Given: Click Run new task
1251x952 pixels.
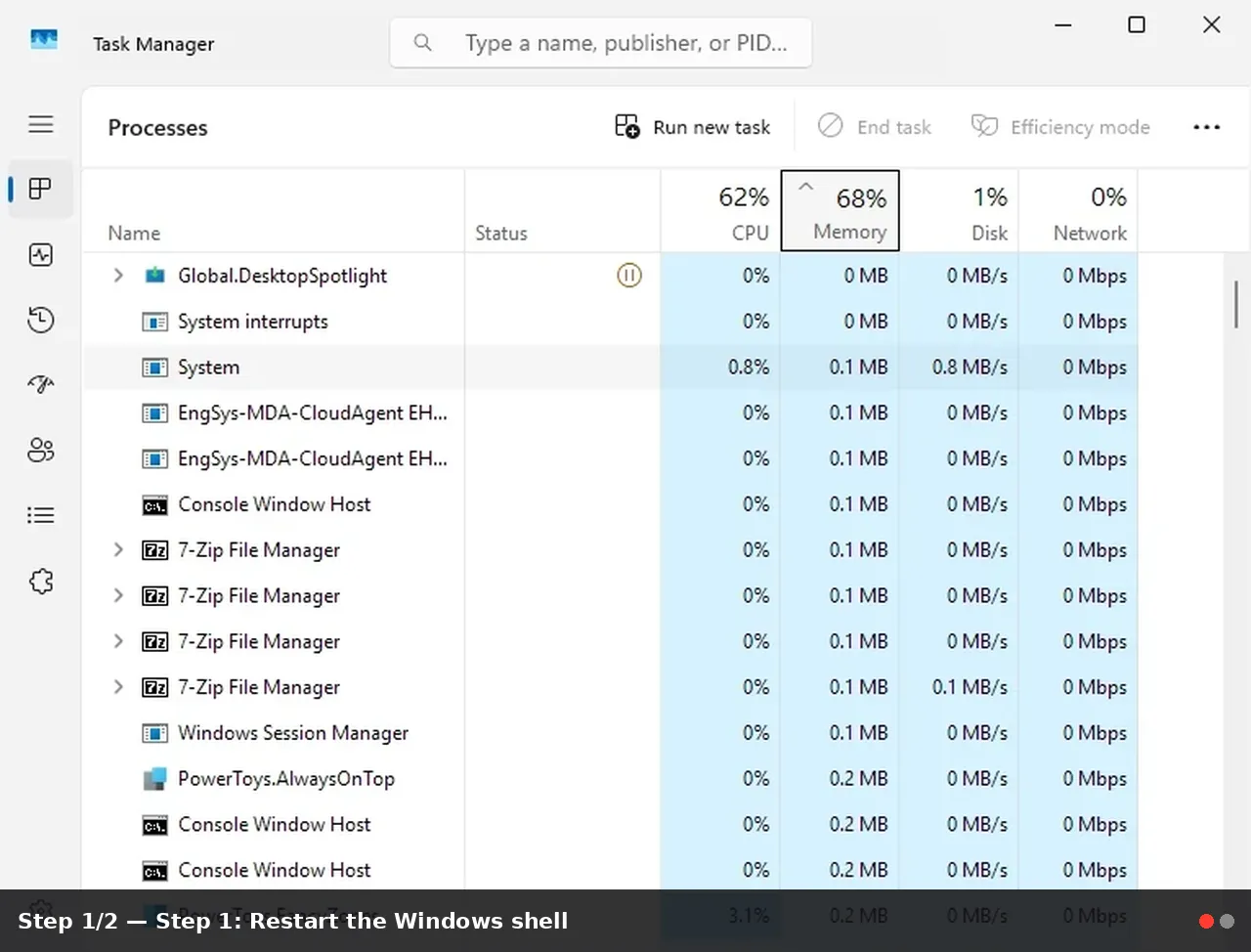Looking at the screenshot, I should [x=693, y=127].
